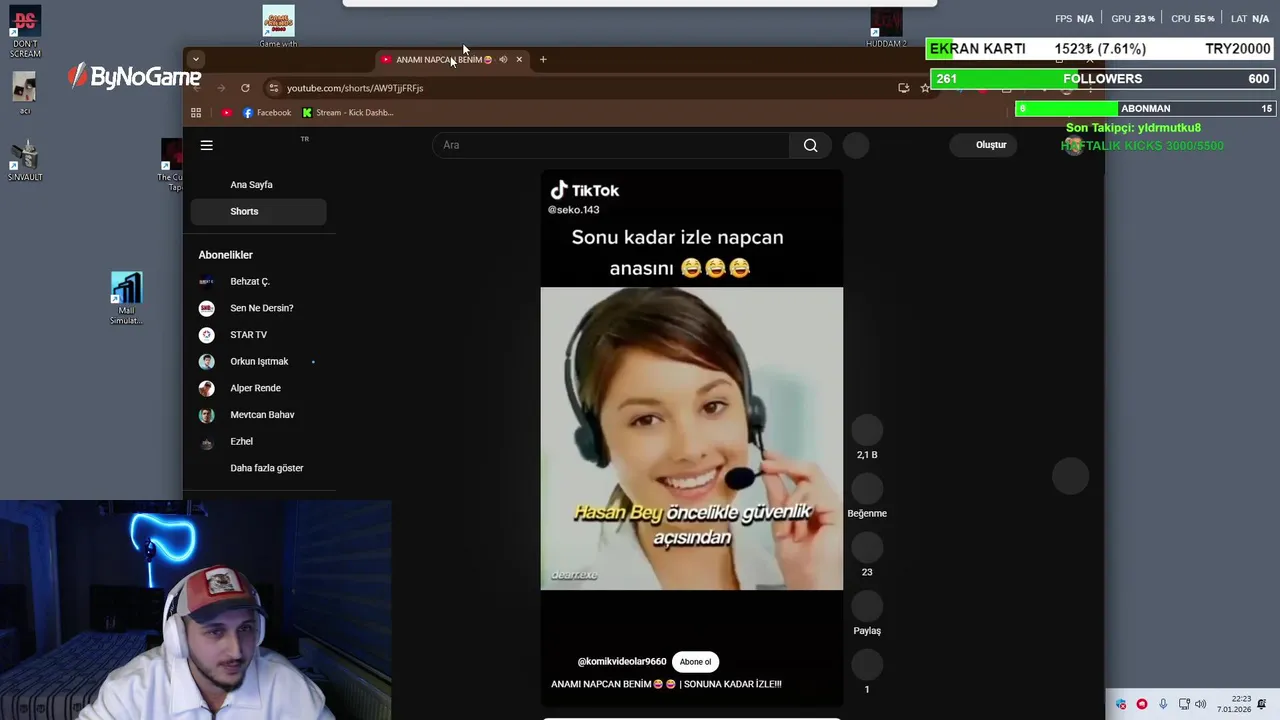Open the volume tray icon
This screenshot has width=1280, height=720.
(1200, 704)
